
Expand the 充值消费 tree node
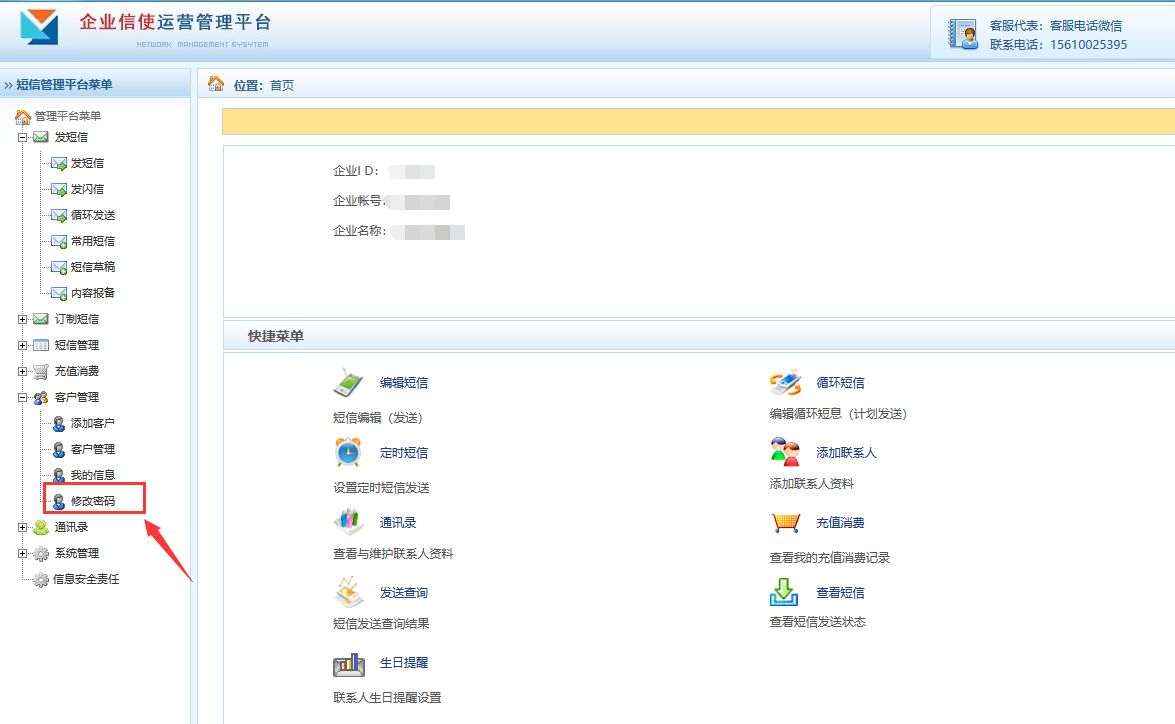(22, 371)
